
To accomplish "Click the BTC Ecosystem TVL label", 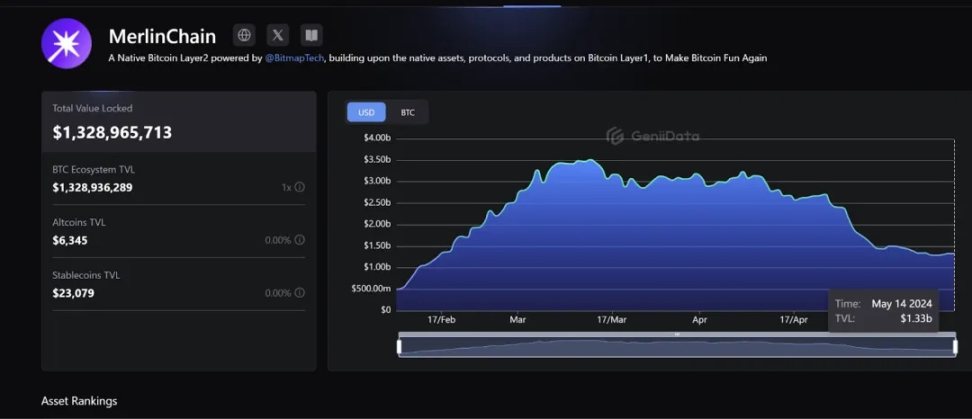I will pyautogui.click(x=93, y=169).
